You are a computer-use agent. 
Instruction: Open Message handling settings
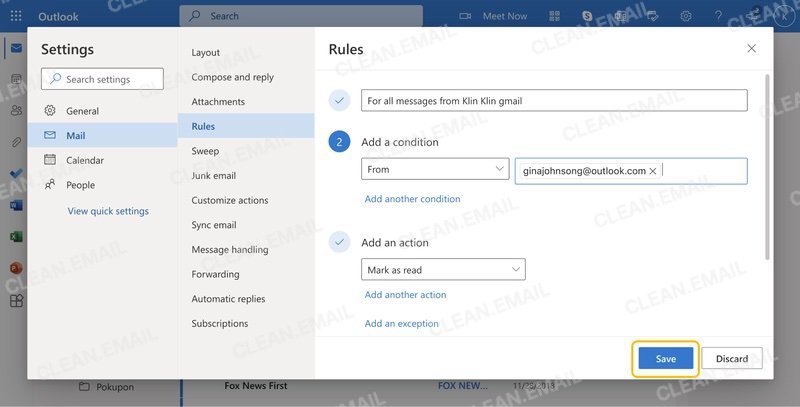pos(246,249)
